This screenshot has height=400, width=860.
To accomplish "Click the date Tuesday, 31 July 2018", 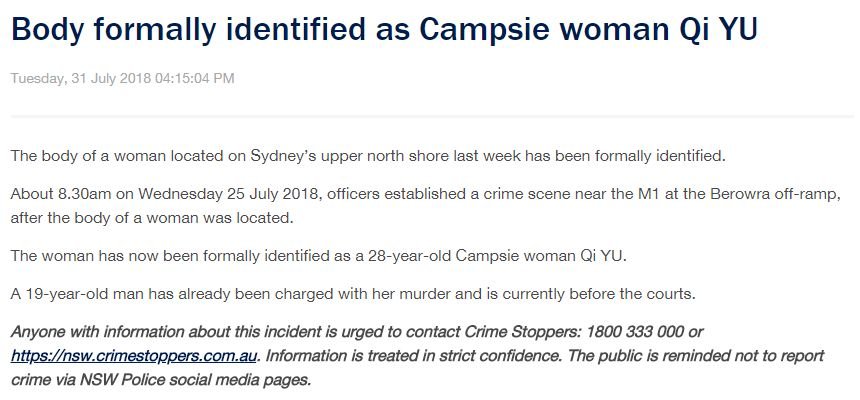I will [x=81, y=78].
